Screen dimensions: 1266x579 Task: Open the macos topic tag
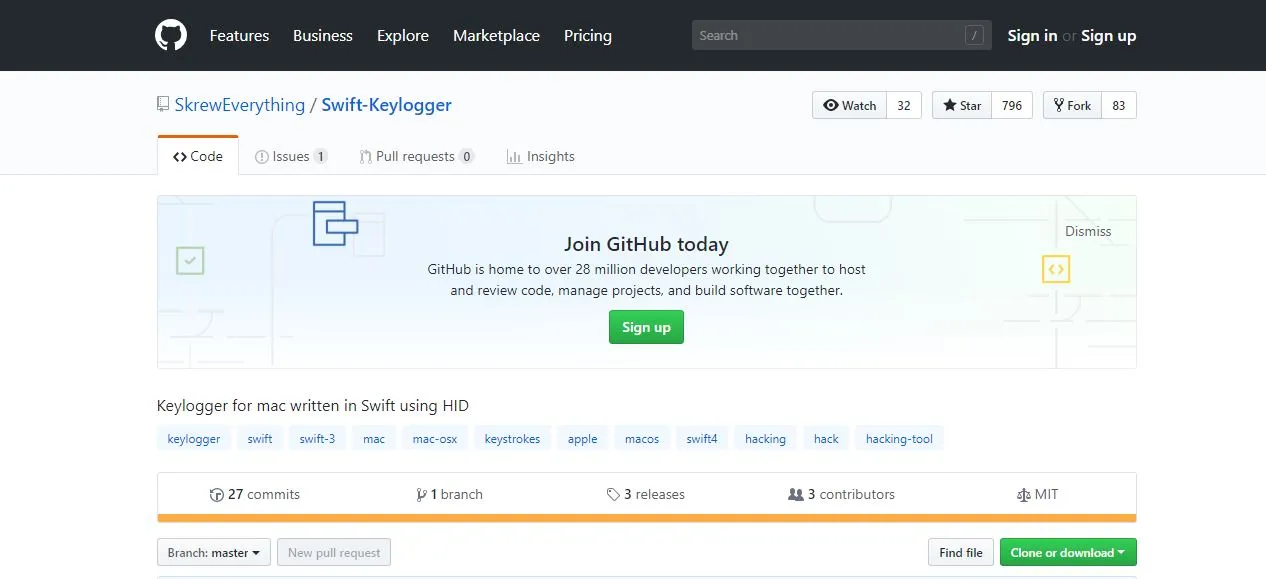pyautogui.click(x=642, y=438)
